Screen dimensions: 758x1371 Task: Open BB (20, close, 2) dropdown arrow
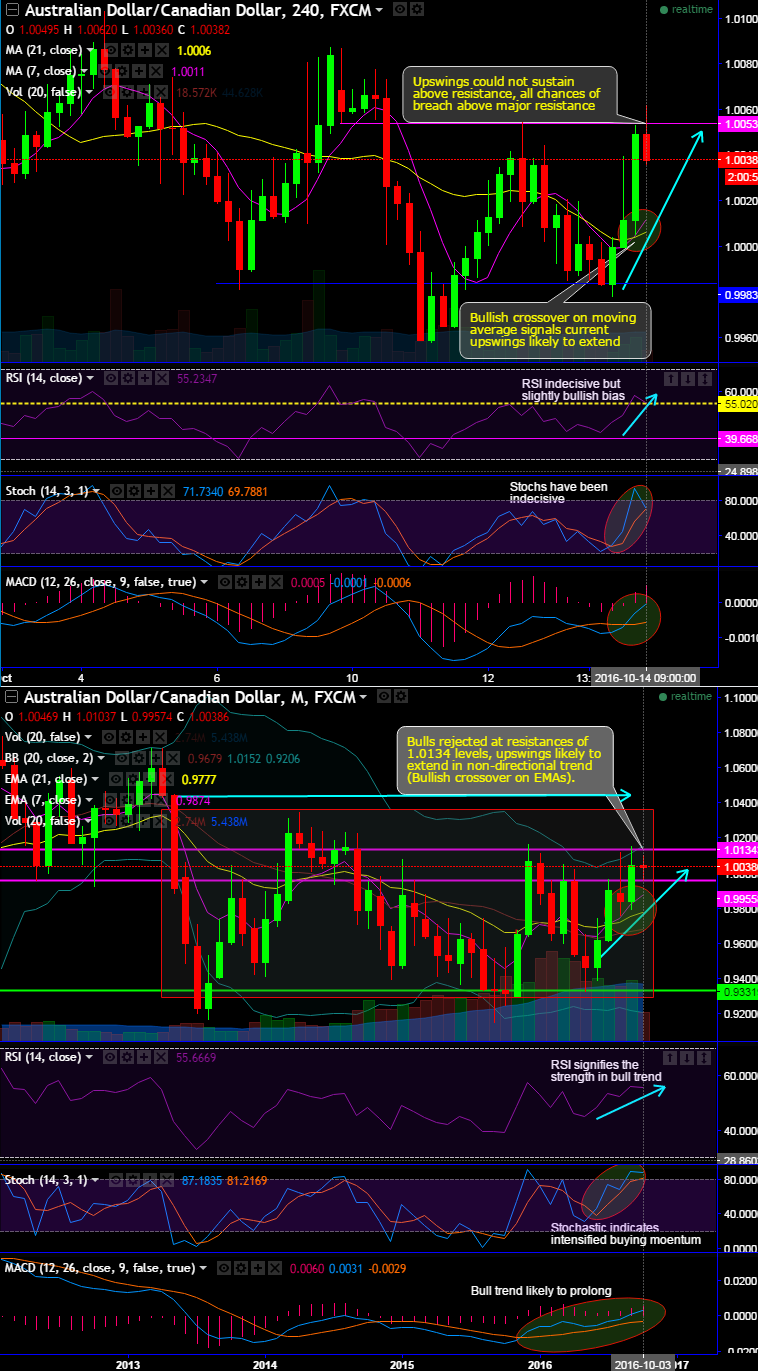[102, 758]
